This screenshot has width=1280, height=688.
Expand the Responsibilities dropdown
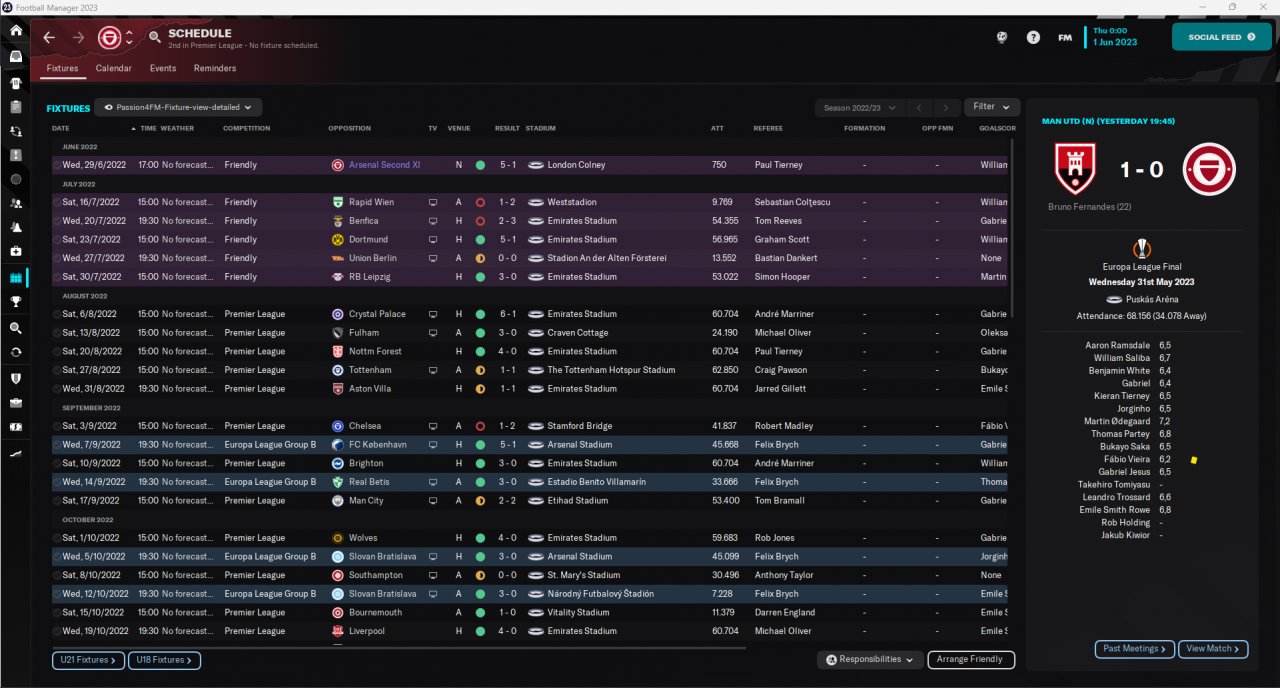(869, 660)
